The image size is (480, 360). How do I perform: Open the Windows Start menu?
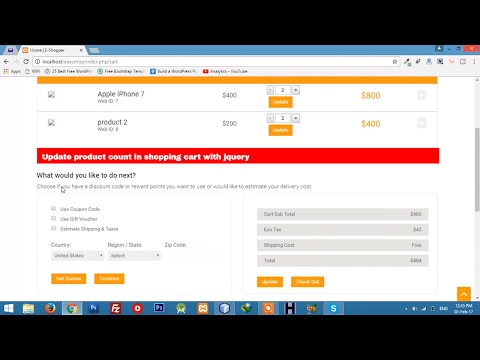click(x=8, y=308)
